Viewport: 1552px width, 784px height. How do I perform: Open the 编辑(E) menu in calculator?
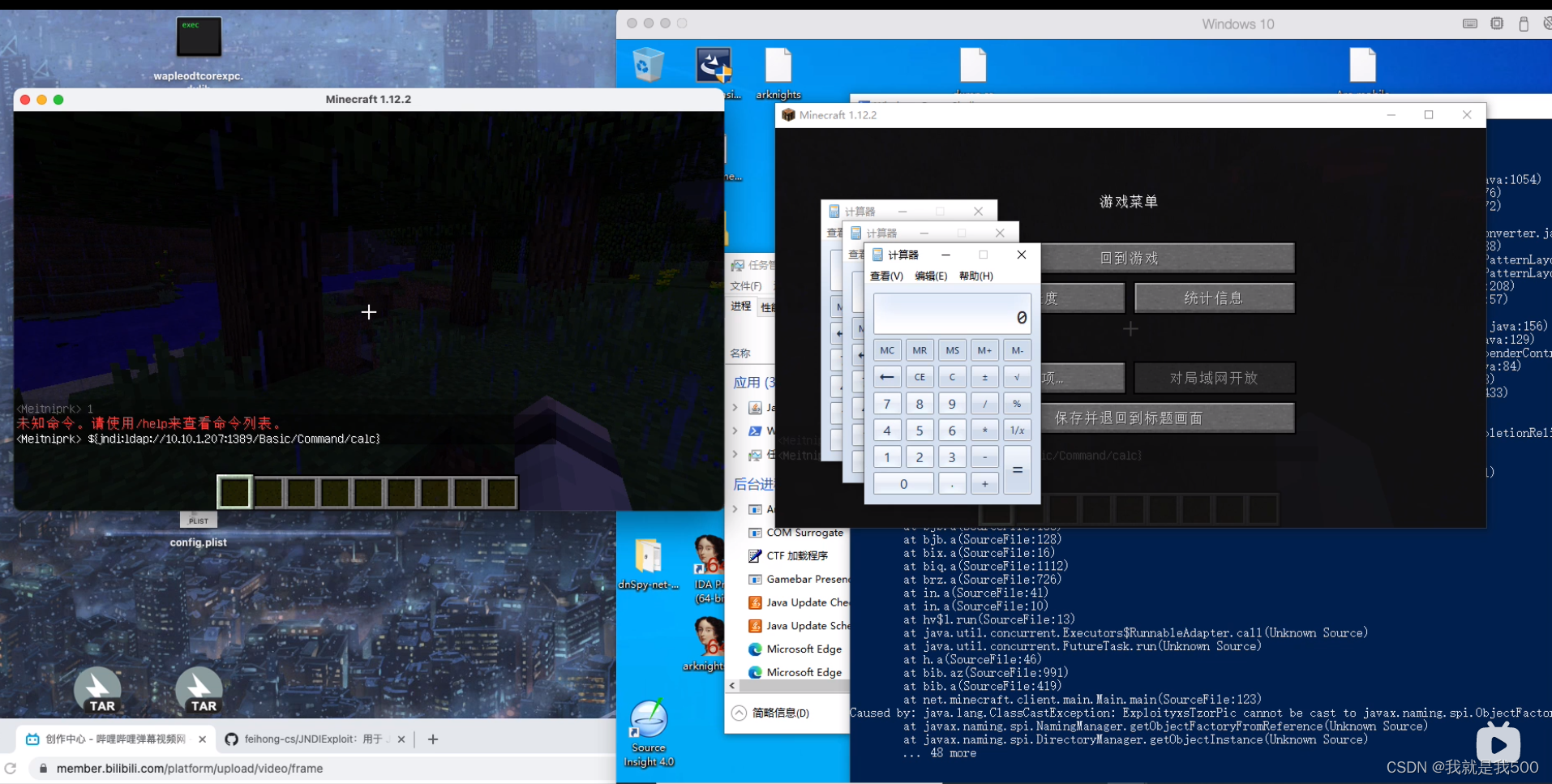pyautogui.click(x=931, y=276)
